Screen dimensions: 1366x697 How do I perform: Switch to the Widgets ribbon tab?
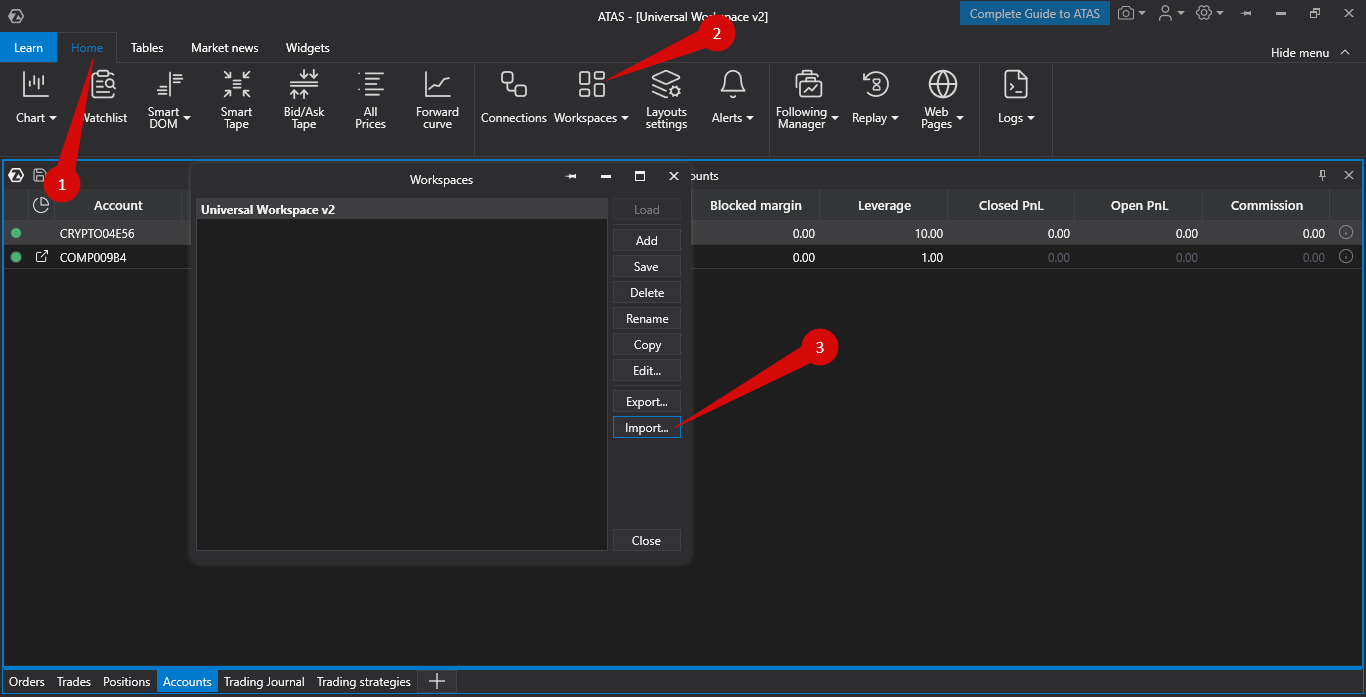pyautogui.click(x=307, y=47)
